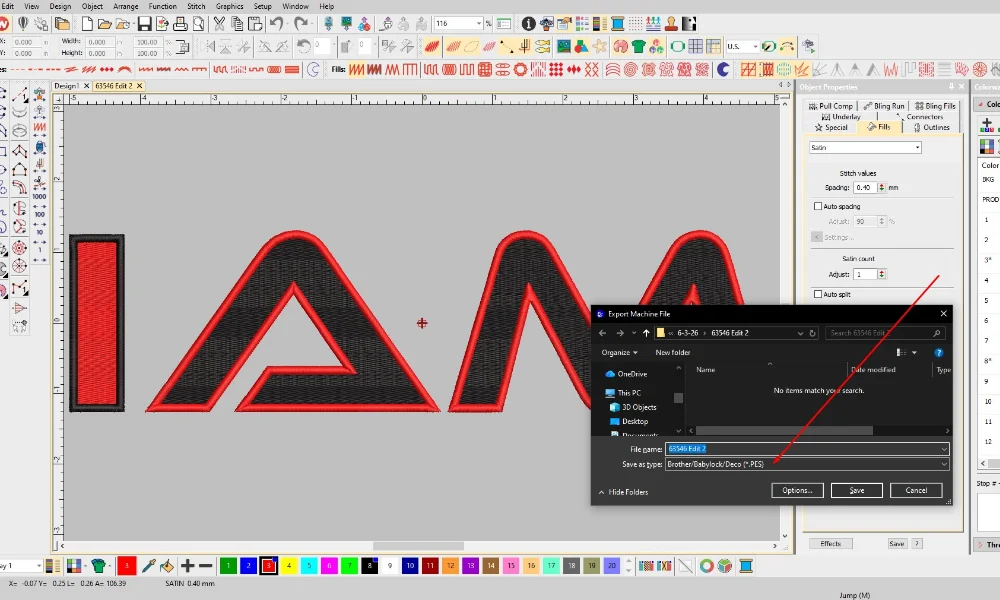The height and width of the screenshot is (600, 1000).
Task: Refresh the folder view in Export dialog
Action: [812, 333]
